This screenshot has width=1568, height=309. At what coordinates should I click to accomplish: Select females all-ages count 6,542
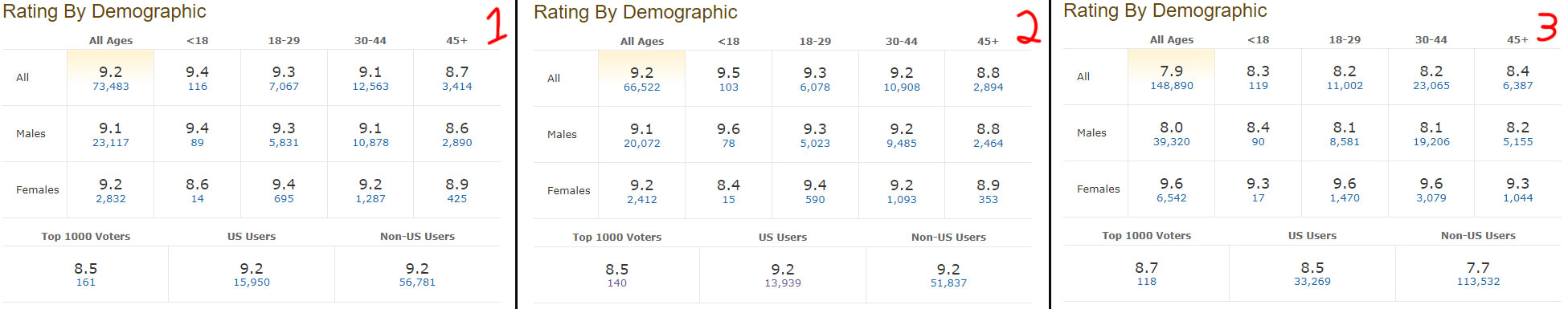tap(1171, 198)
